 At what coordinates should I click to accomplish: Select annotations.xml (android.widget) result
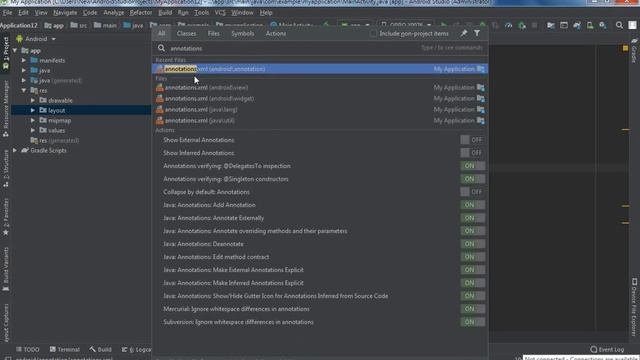(320, 98)
